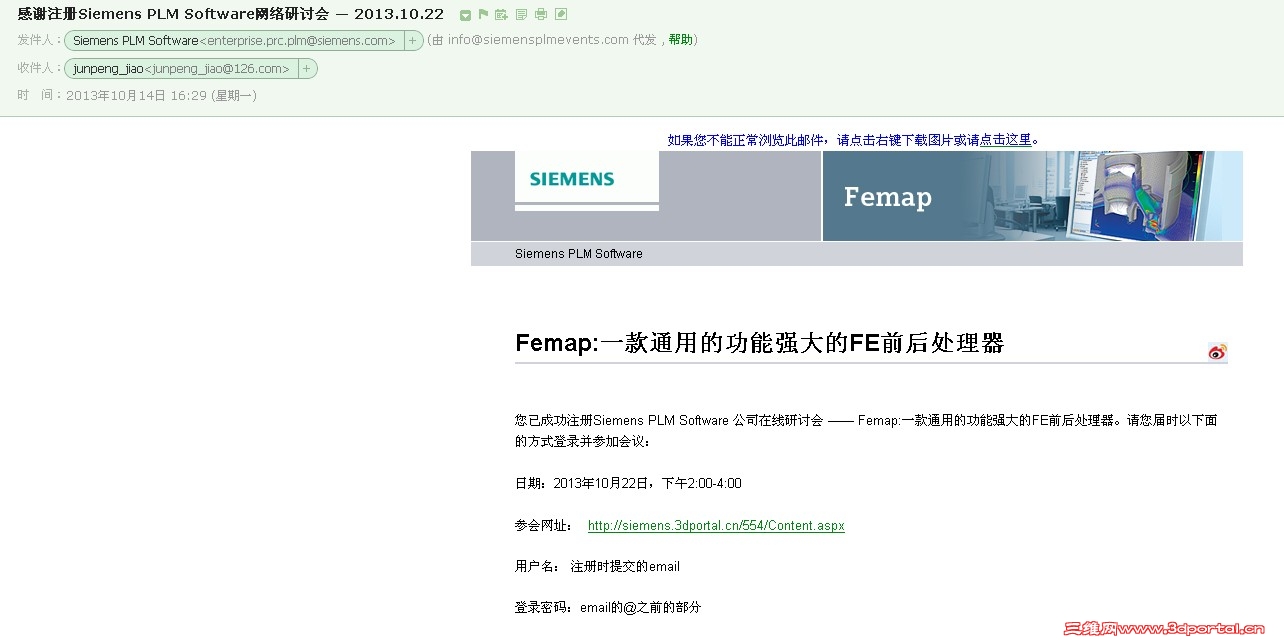Click the 用户名 注册时提交的email line

coord(597,567)
